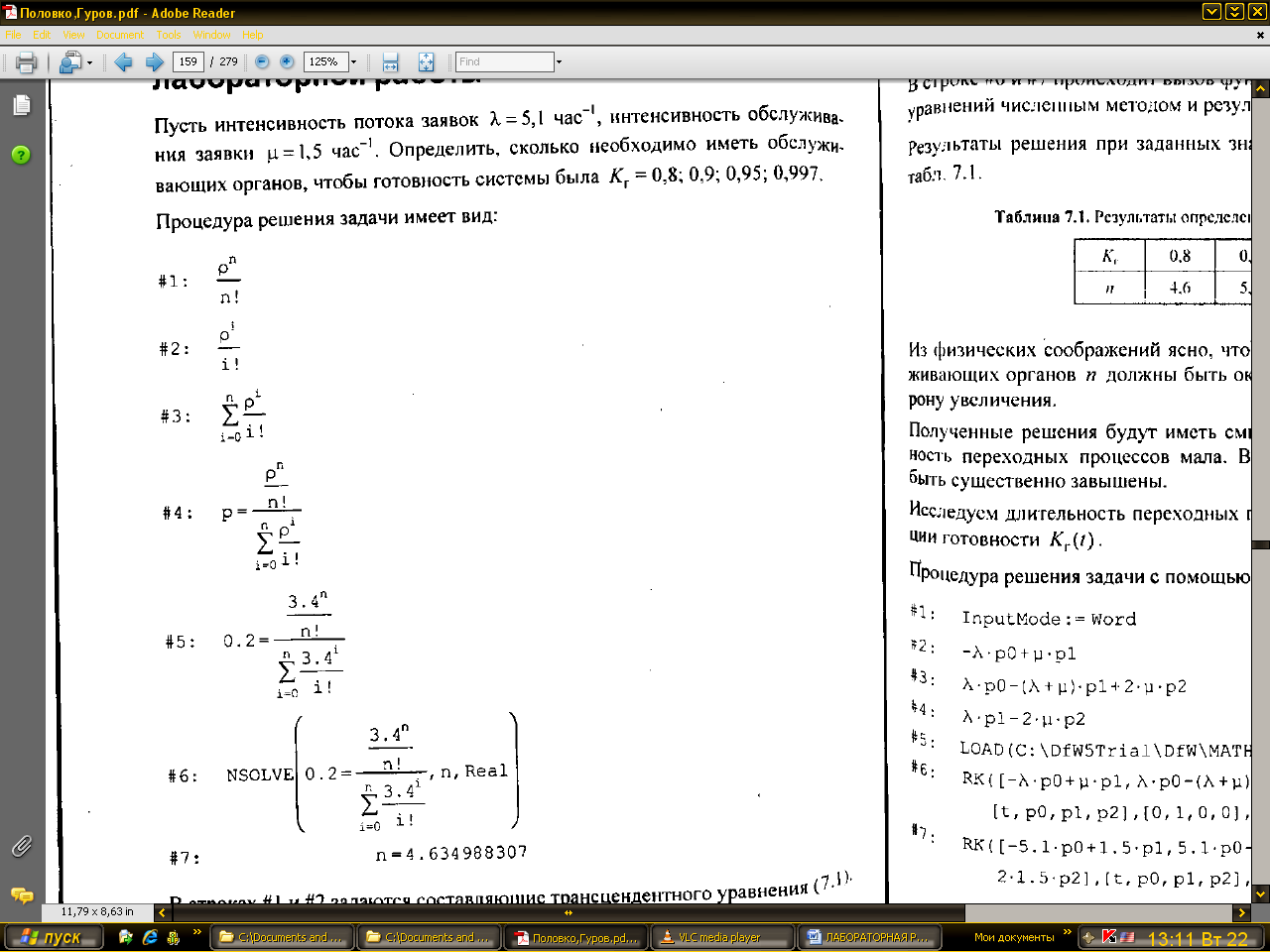Viewport: 1270px width, 952px height.
Task: Click the vertical scrollbar thumb
Action: (1261, 545)
